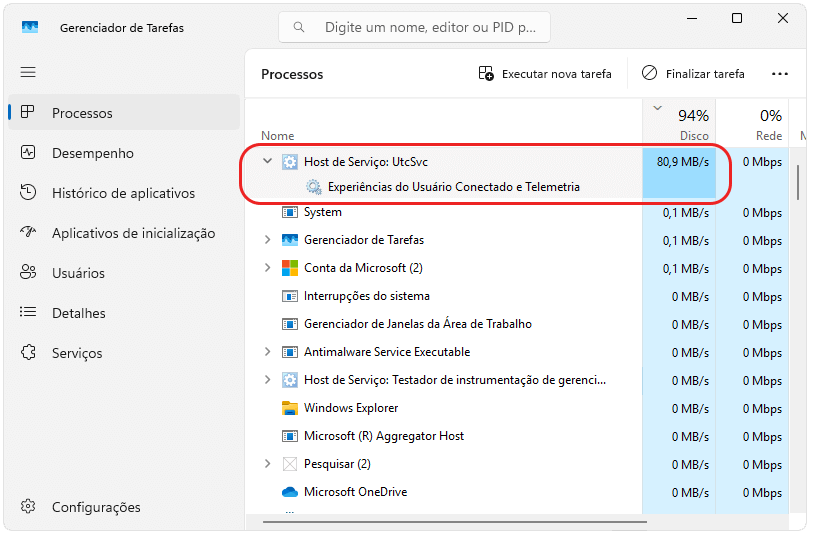The width and height of the screenshot is (813, 537).
Task: Maximize the Task Manager window
Action: click(737, 18)
